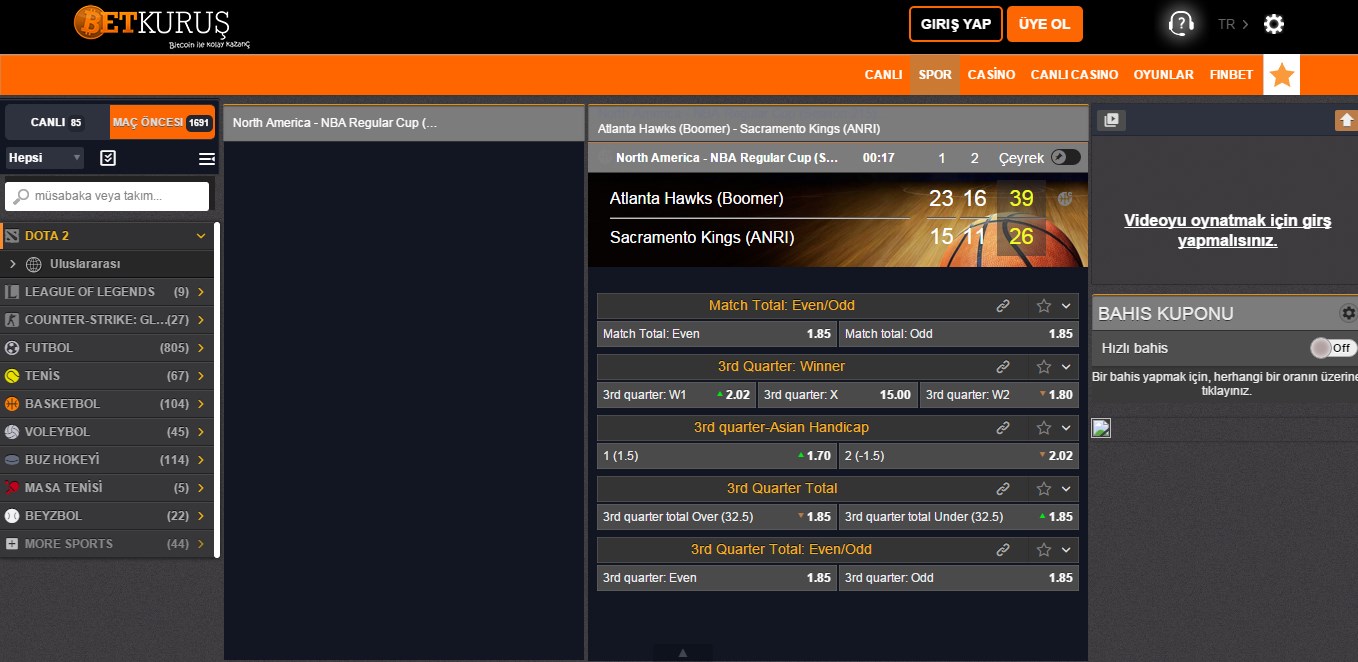The width and height of the screenshot is (1358, 662).
Task: Check the checklist box next to Hepsi
Action: pos(109,158)
